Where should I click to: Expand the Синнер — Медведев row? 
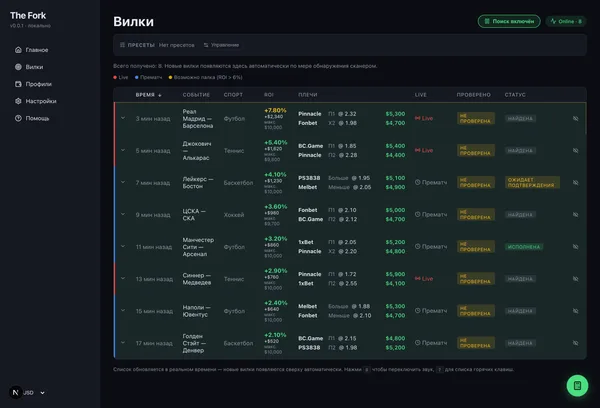123,279
